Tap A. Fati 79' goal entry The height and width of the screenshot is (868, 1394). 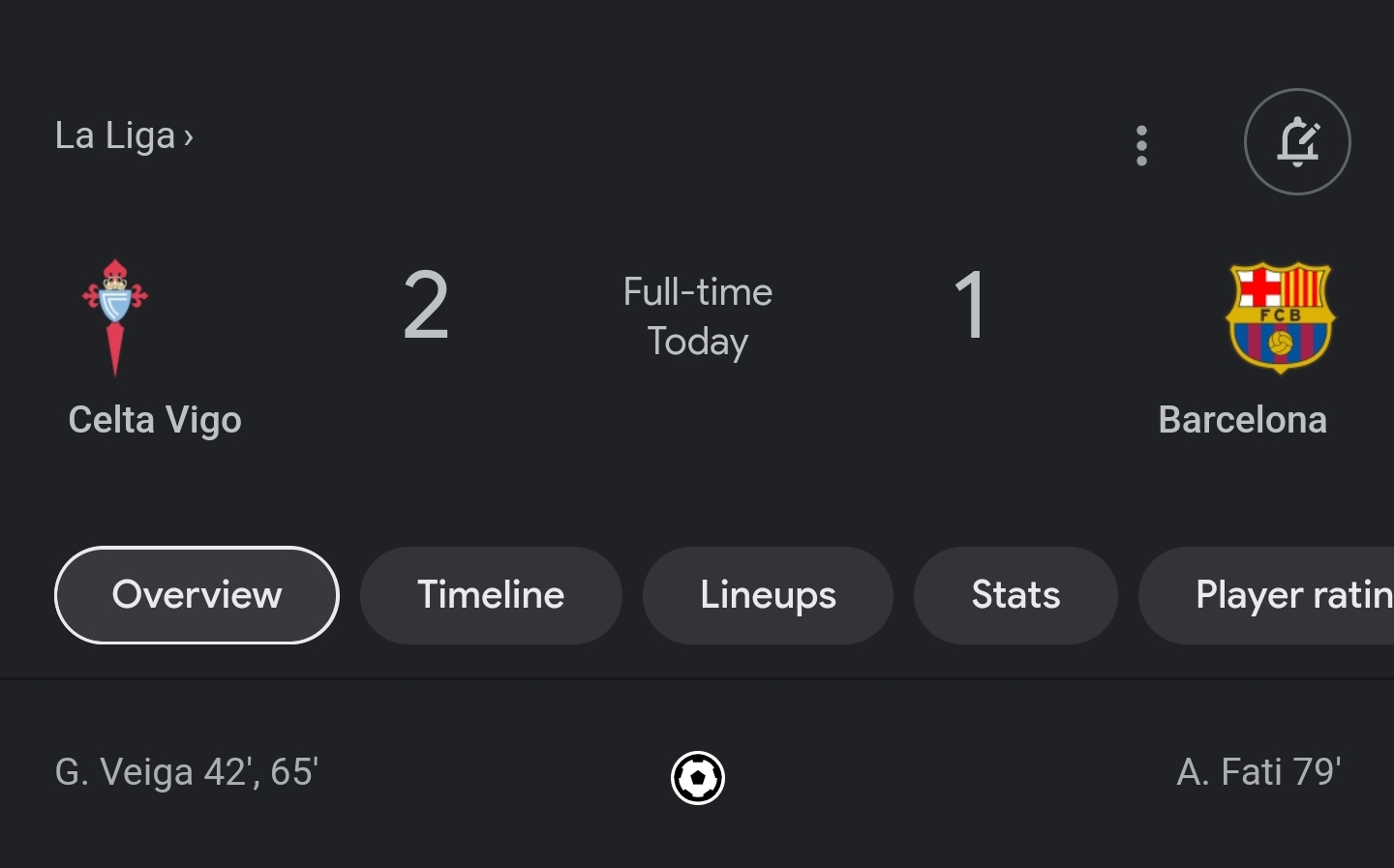[x=1258, y=772]
